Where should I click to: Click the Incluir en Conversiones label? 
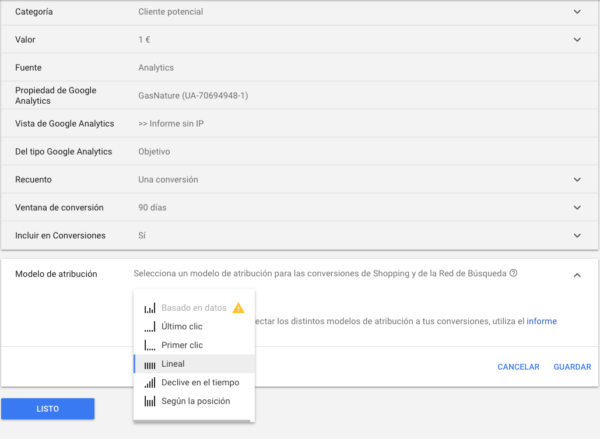coord(60,235)
